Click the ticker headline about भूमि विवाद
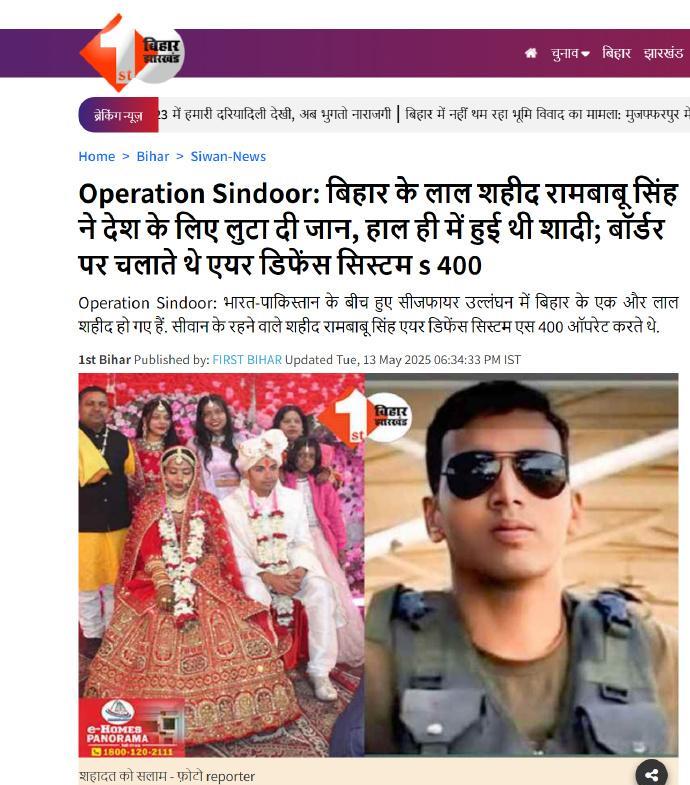 547,115
